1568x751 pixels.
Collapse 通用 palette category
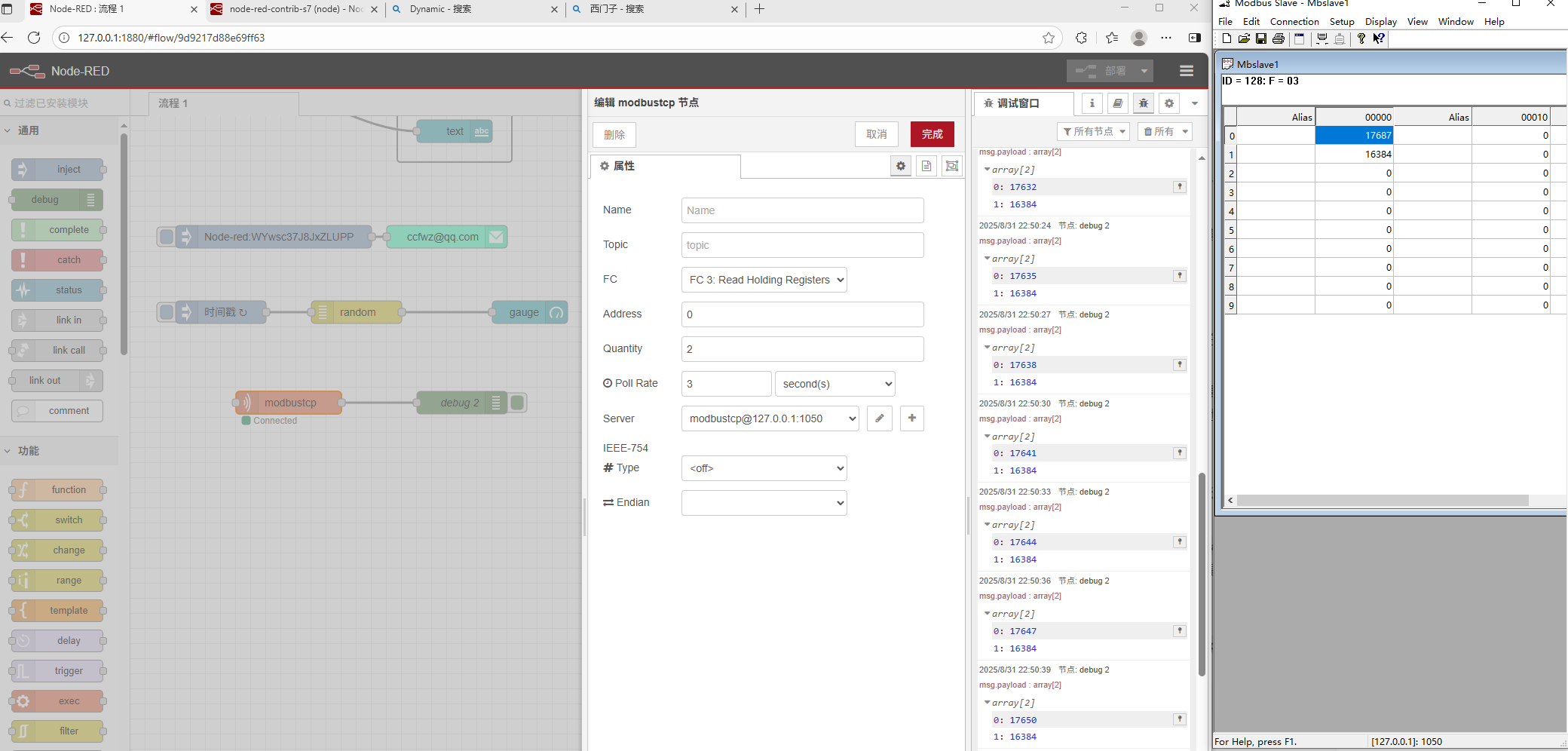click(x=59, y=130)
